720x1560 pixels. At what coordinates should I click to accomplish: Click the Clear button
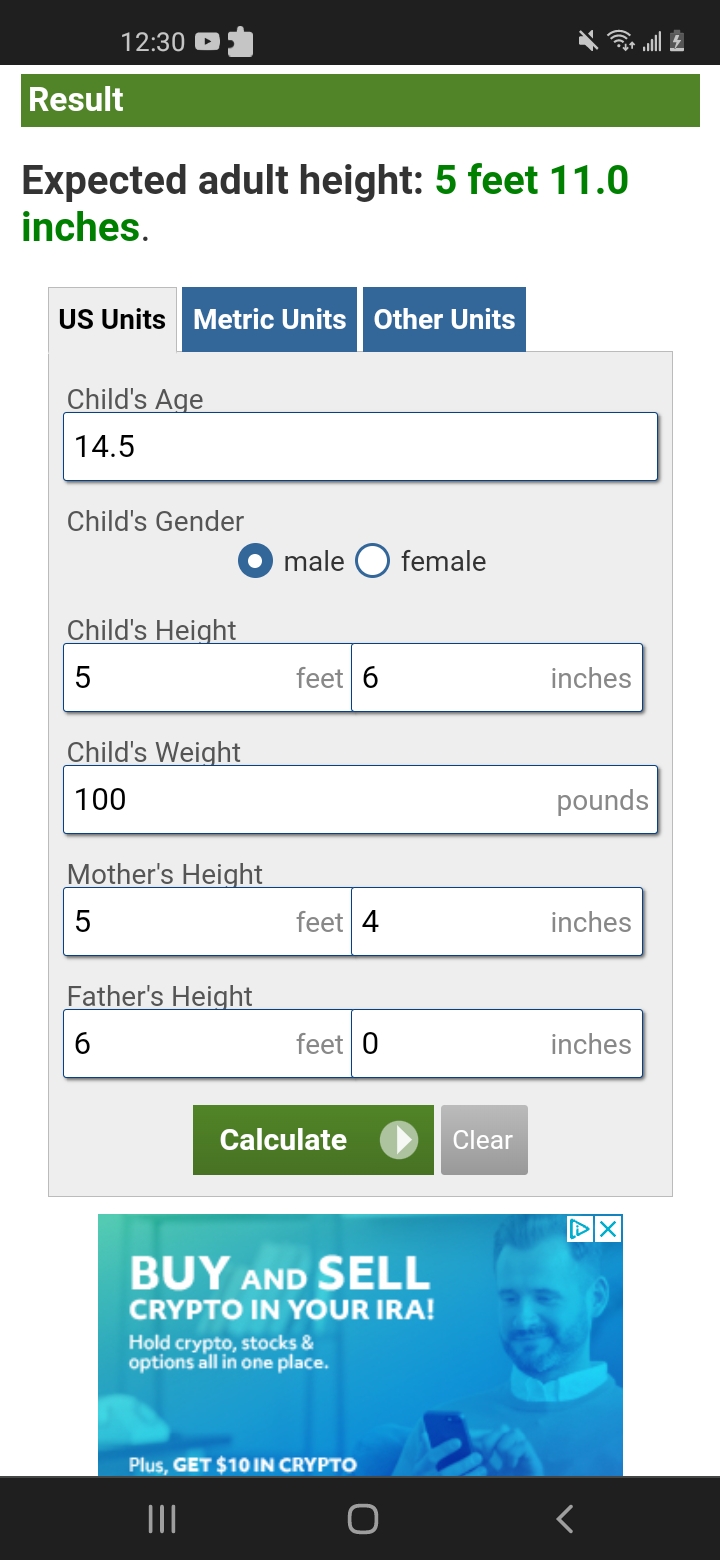pos(484,1140)
